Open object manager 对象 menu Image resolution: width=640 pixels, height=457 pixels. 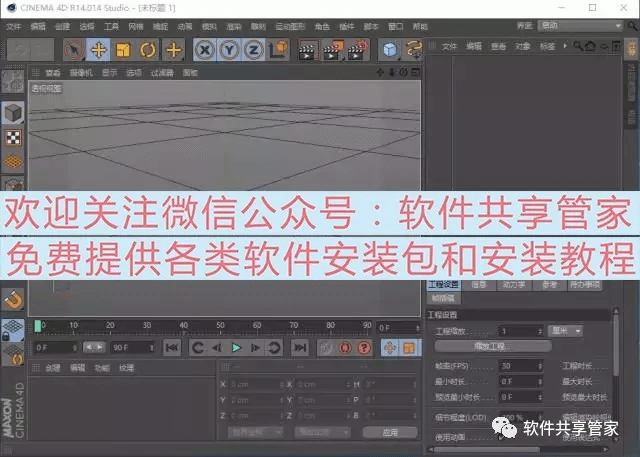(522, 47)
